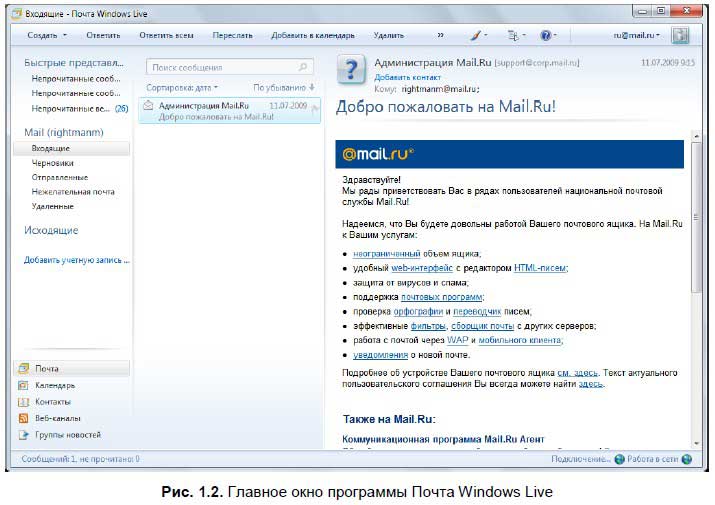This screenshot has height=505, width=715.
Task: Toggle По убыванию sort order
Action: tap(284, 88)
